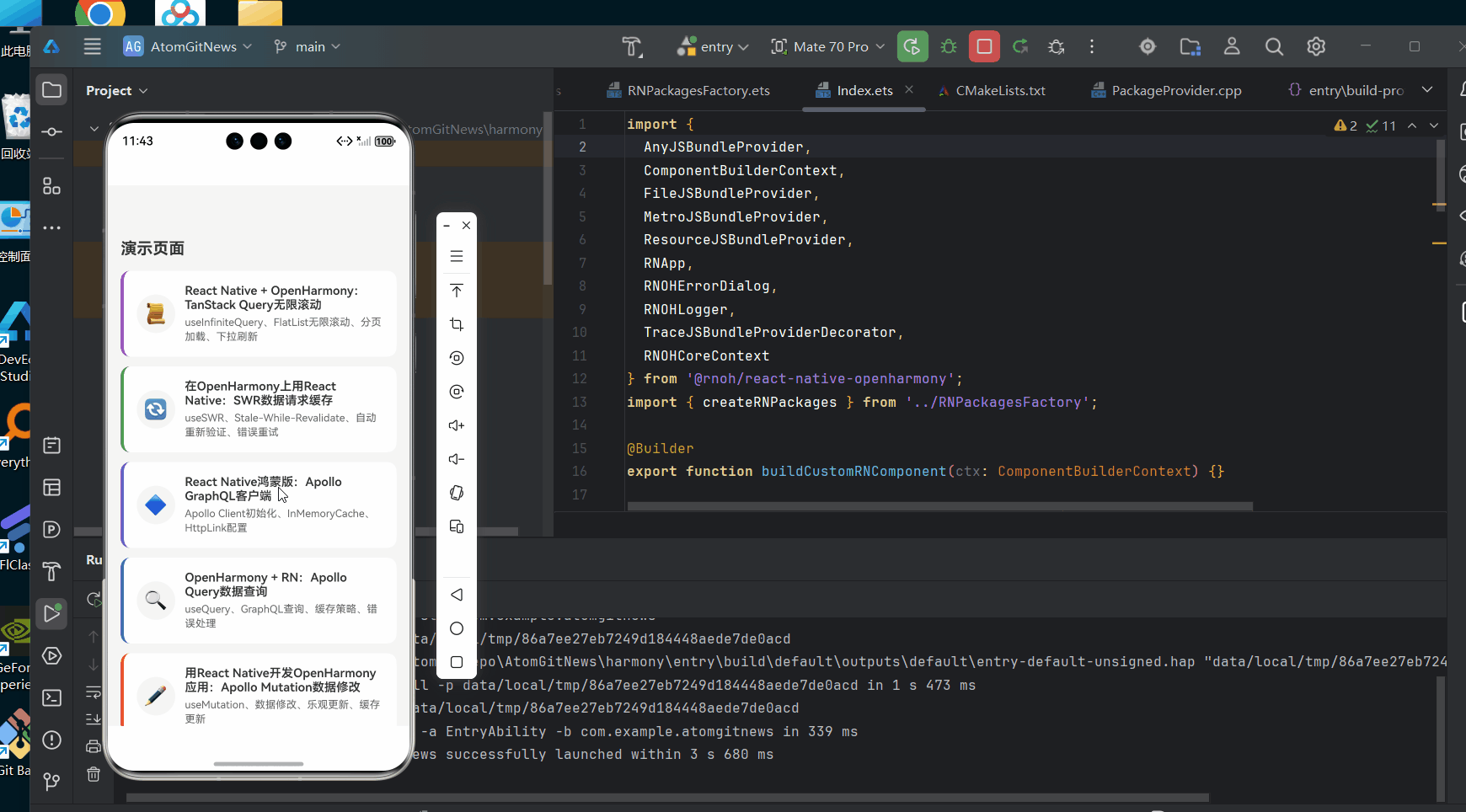Open the yellow folder on desktop
Viewport: 1466px width, 812px height.
[259, 12]
